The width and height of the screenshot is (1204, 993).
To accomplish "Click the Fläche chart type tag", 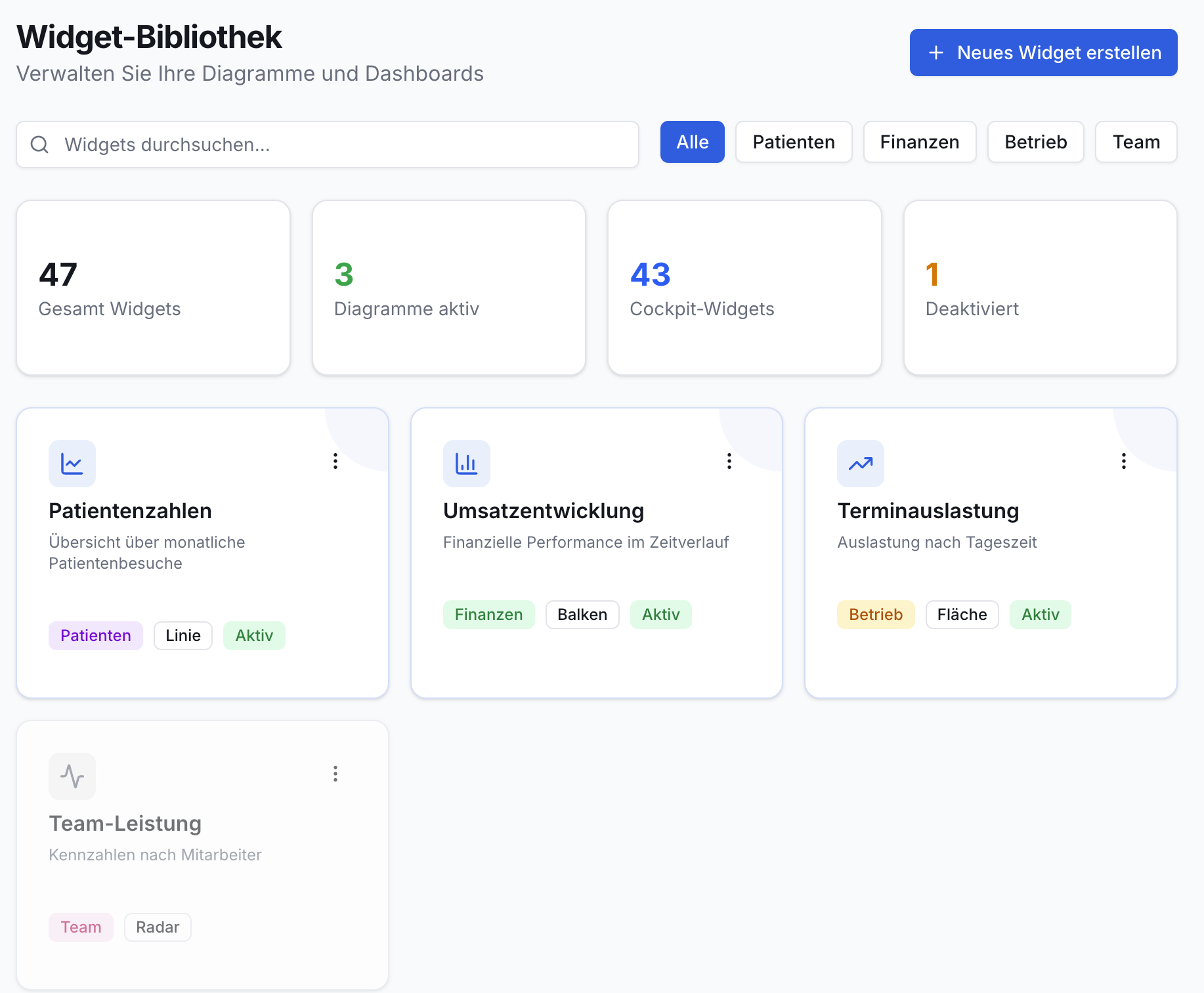I will coord(962,615).
